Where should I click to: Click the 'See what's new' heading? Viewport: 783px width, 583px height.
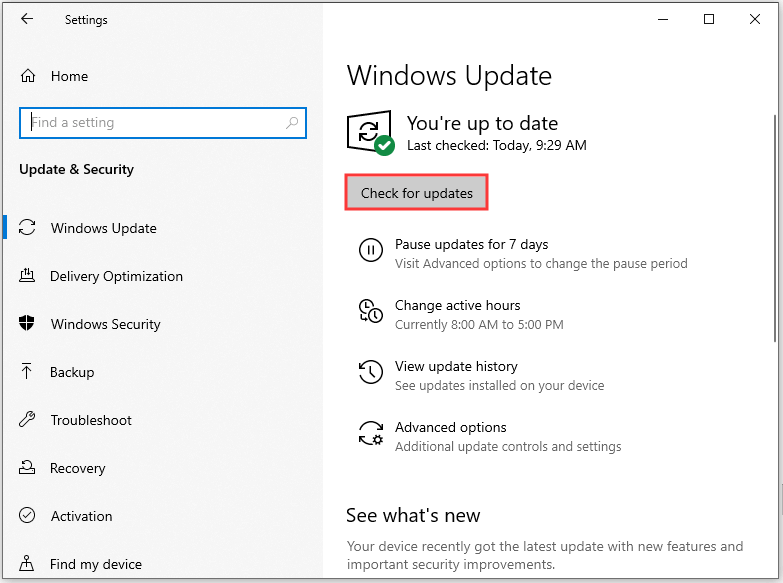click(413, 516)
